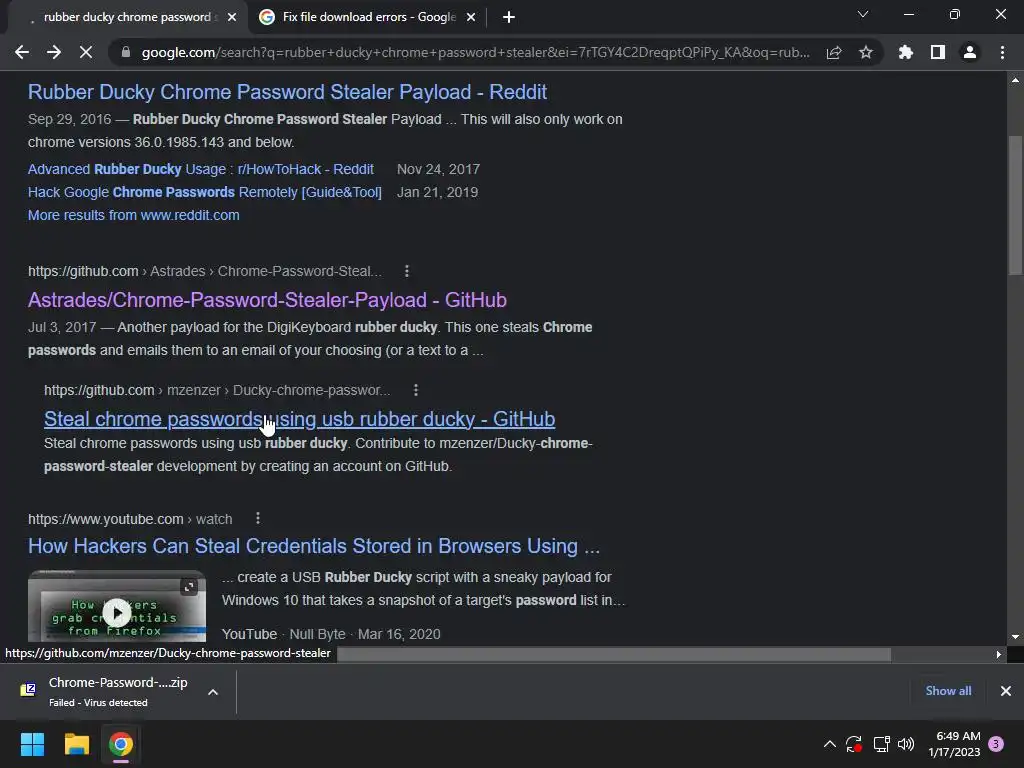
Task: Click the vertical scrollbar thumb
Action: pos(1016,206)
